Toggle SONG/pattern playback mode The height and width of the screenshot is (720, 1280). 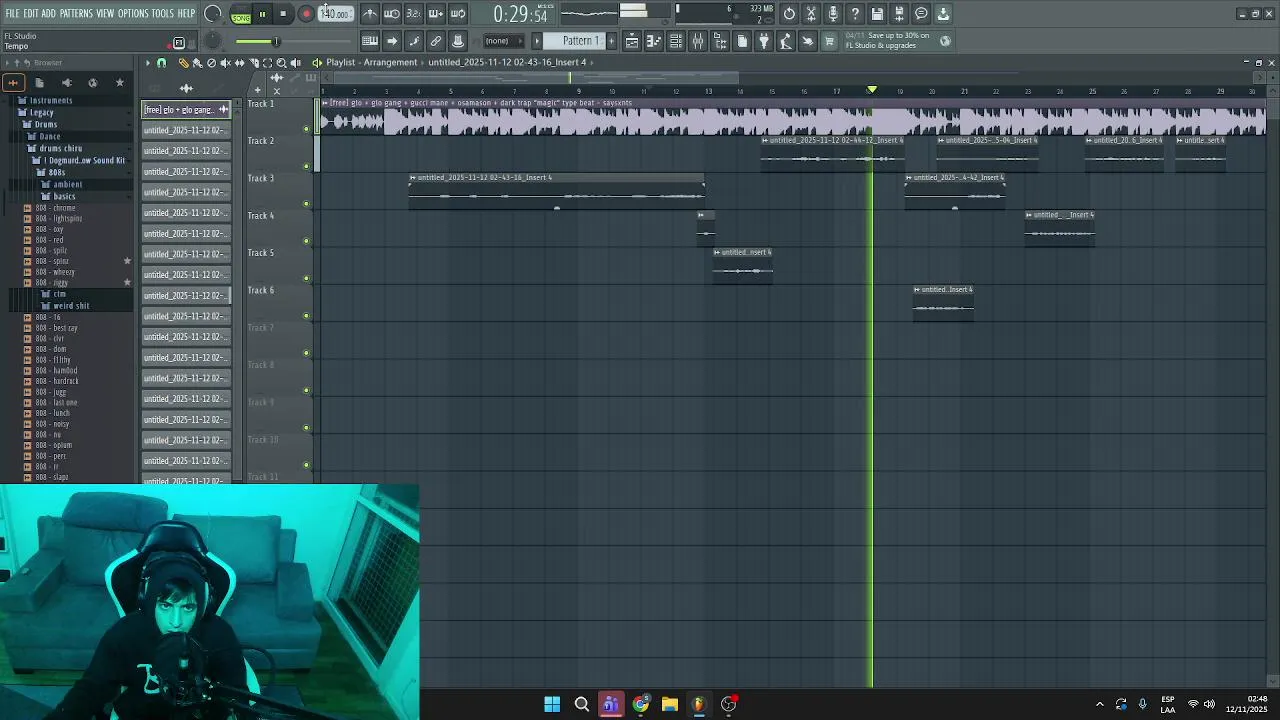point(241,14)
